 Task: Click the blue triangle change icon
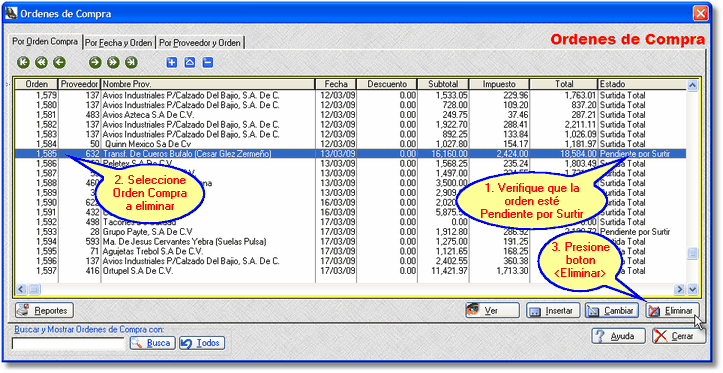[190, 62]
